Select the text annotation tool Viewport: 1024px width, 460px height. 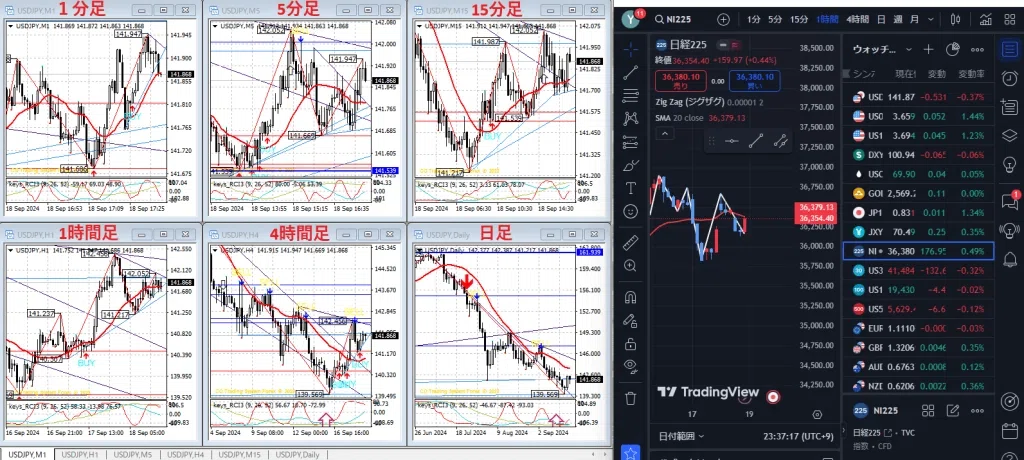click(631, 188)
